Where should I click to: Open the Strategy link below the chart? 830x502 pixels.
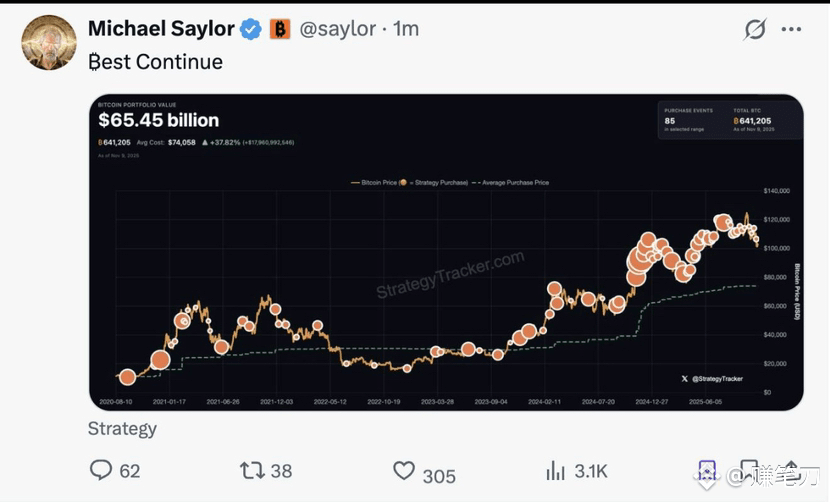click(122, 429)
